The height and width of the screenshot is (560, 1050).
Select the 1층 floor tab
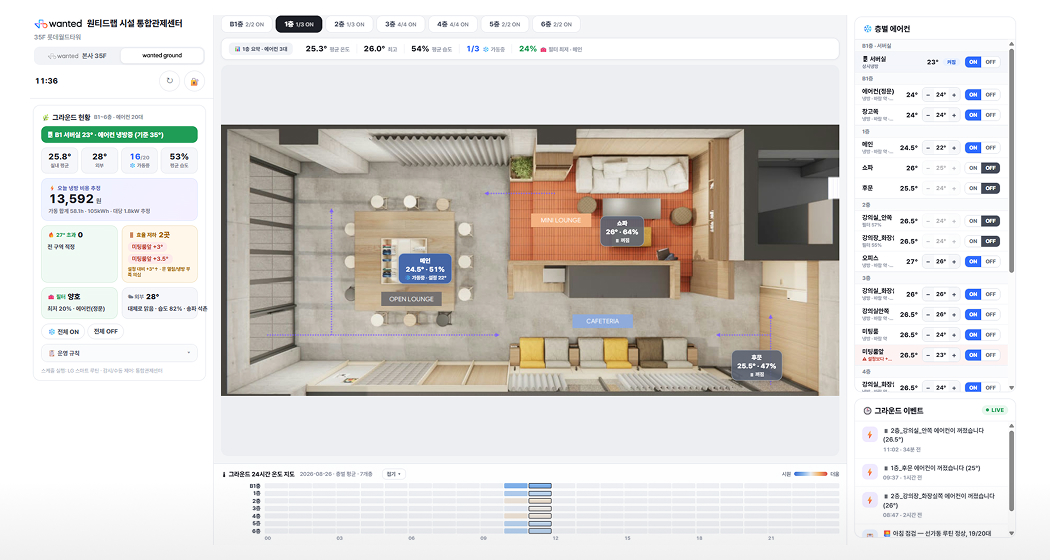tap(299, 24)
